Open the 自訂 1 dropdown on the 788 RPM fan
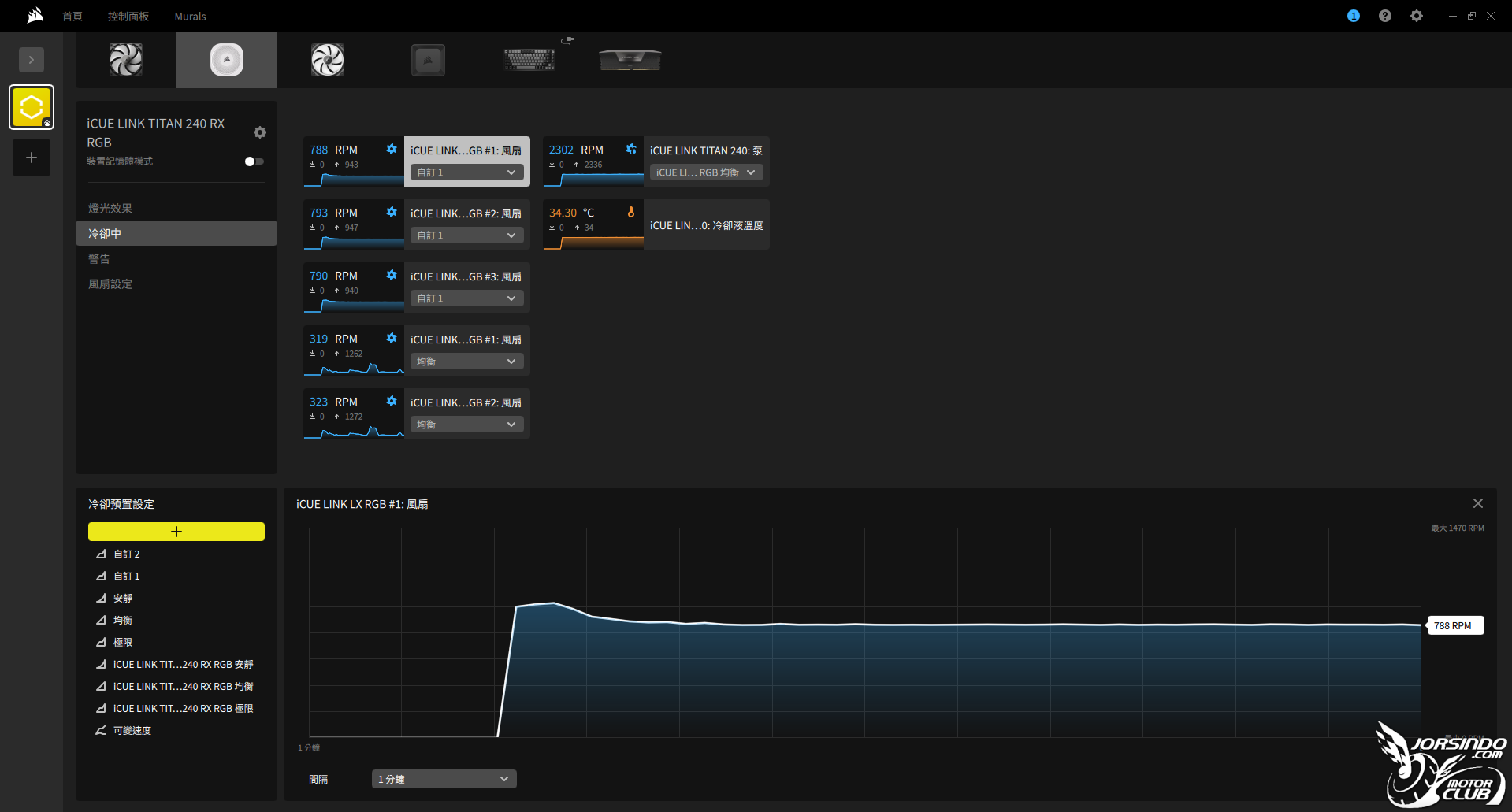The height and width of the screenshot is (812, 1512). (467, 172)
